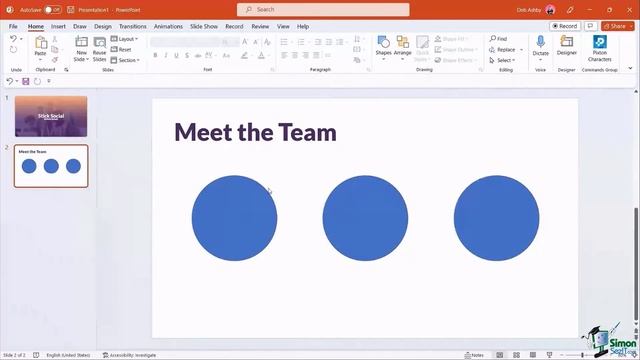Customize Quick Access Toolbar dropdown
This screenshot has height=360, width=640.
49,81
